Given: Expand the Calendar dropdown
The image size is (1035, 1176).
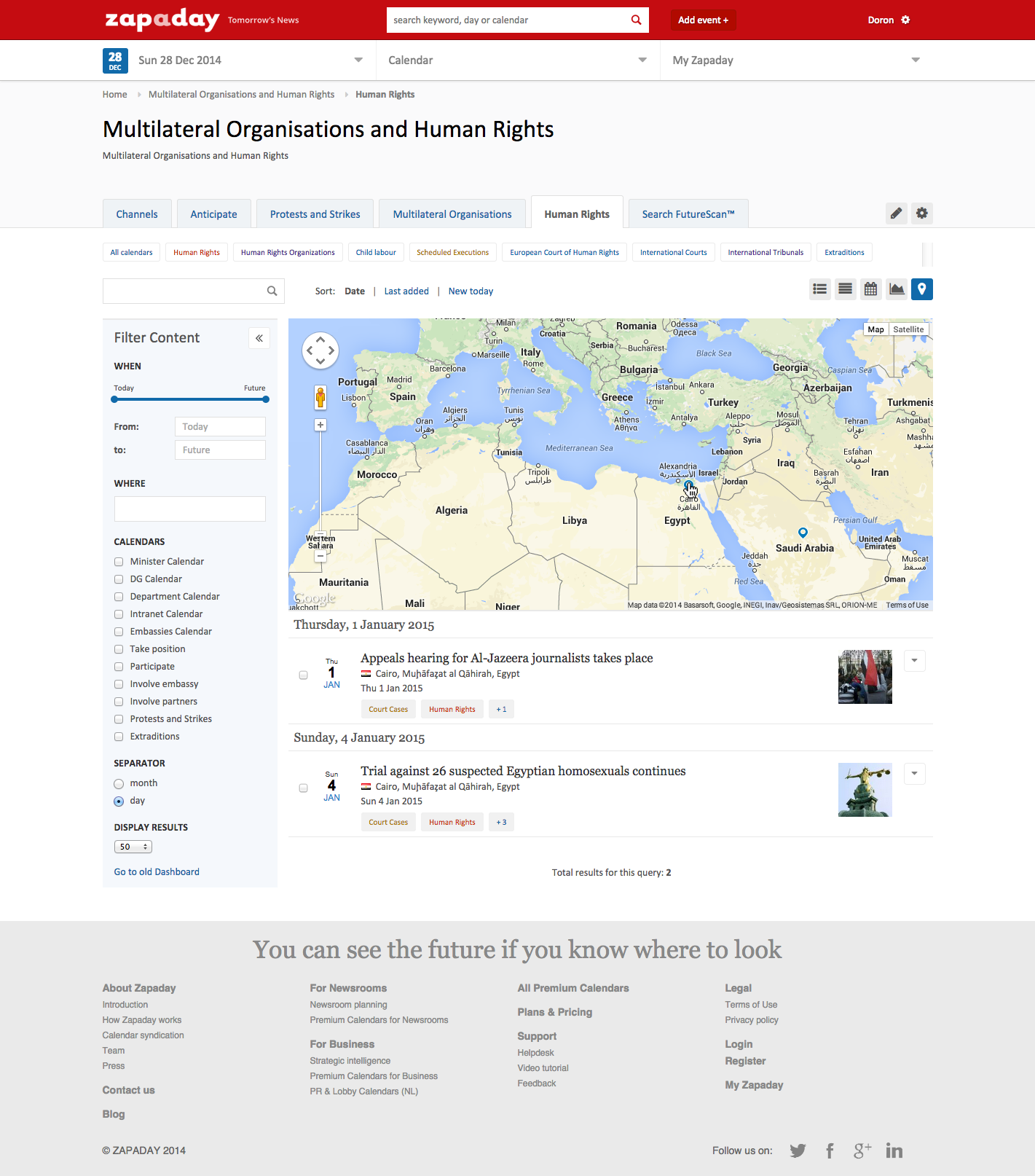Looking at the screenshot, I should [x=642, y=60].
